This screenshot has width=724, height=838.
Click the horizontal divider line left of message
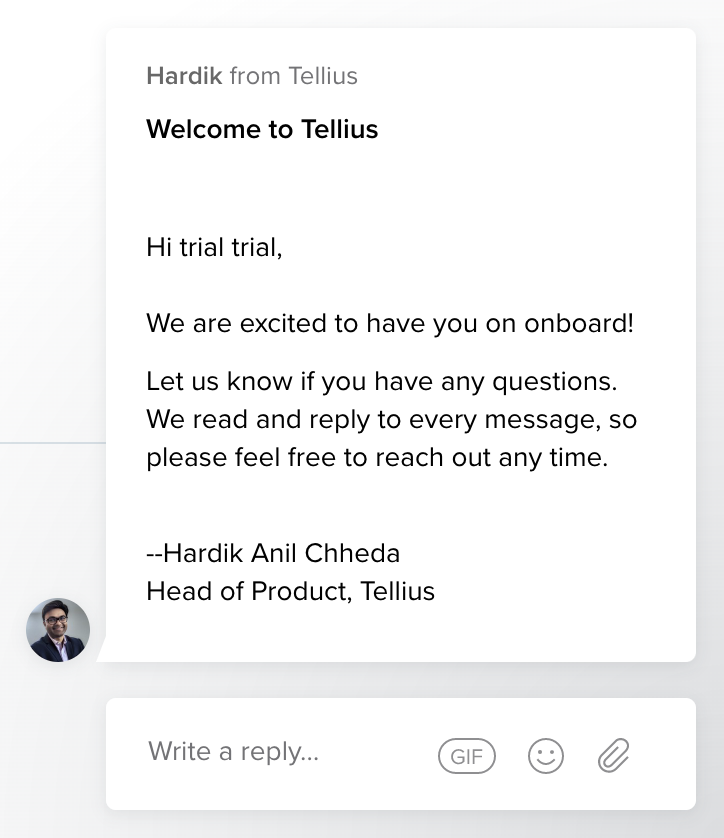[x=53, y=443]
